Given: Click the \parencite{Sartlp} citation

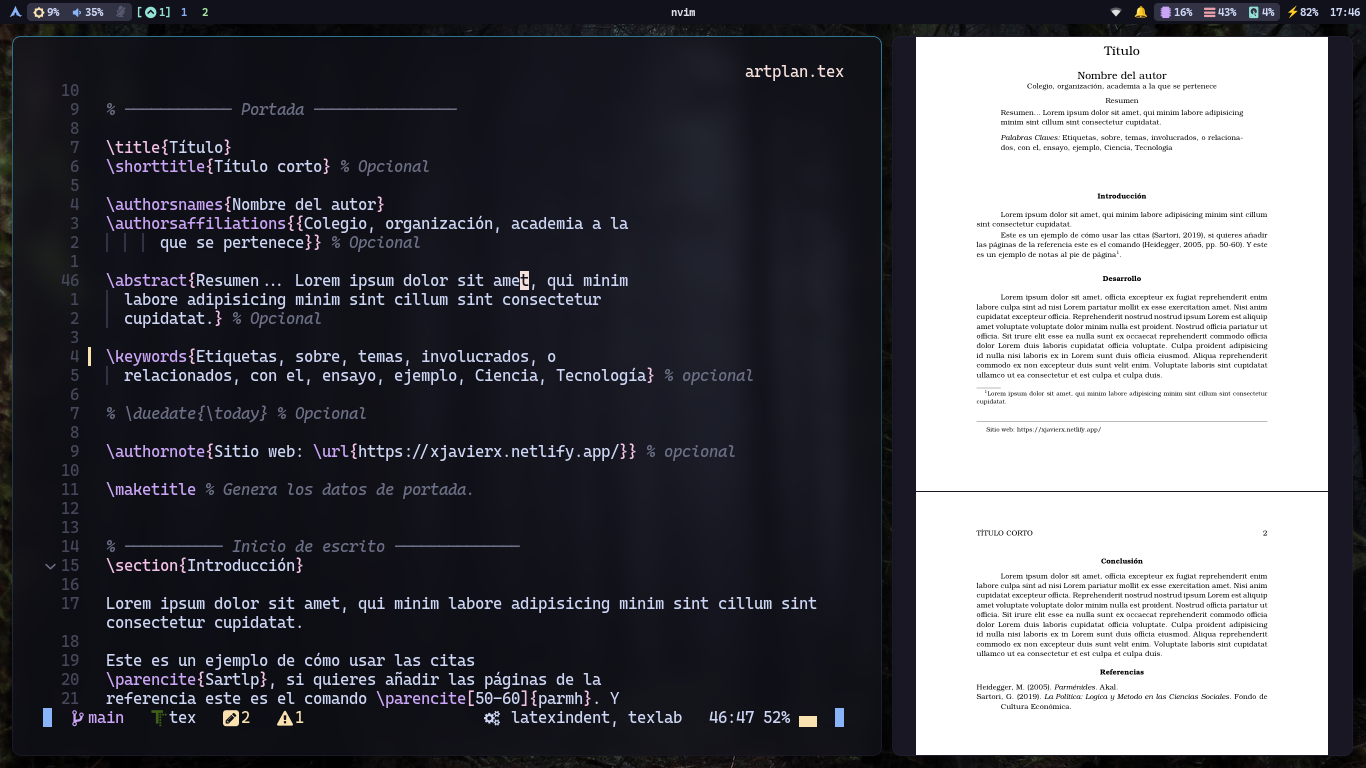Looking at the screenshot, I should click(x=187, y=680).
